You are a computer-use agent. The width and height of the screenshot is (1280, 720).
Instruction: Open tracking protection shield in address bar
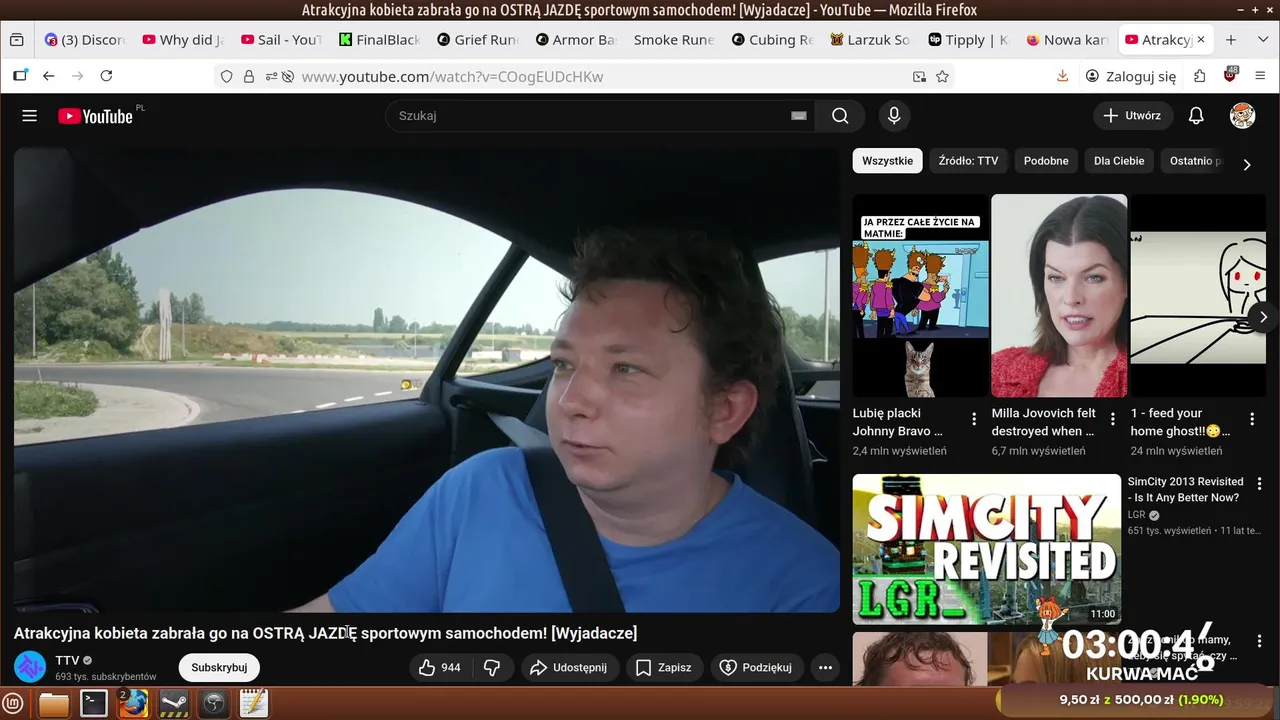pyautogui.click(x=226, y=76)
